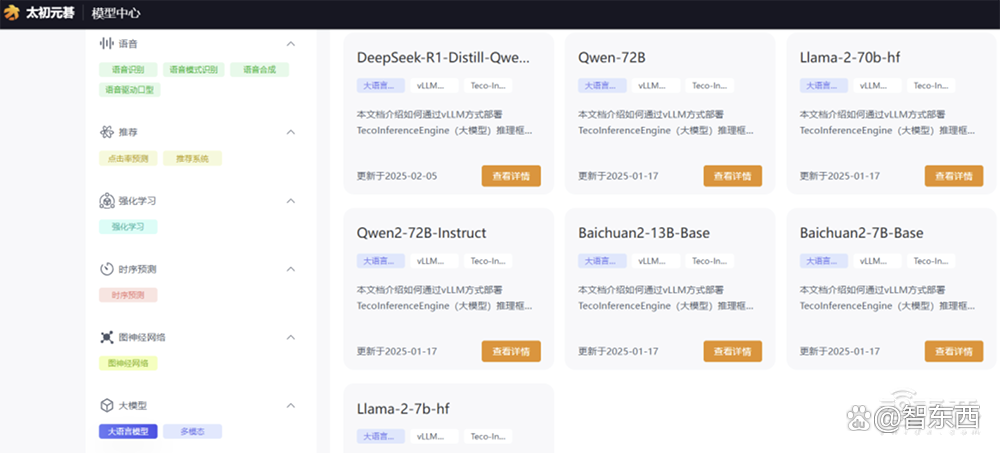Click 大语言 tag on Baichuan2-7B-Base card
The width and height of the screenshot is (1000, 453).
[x=824, y=261]
